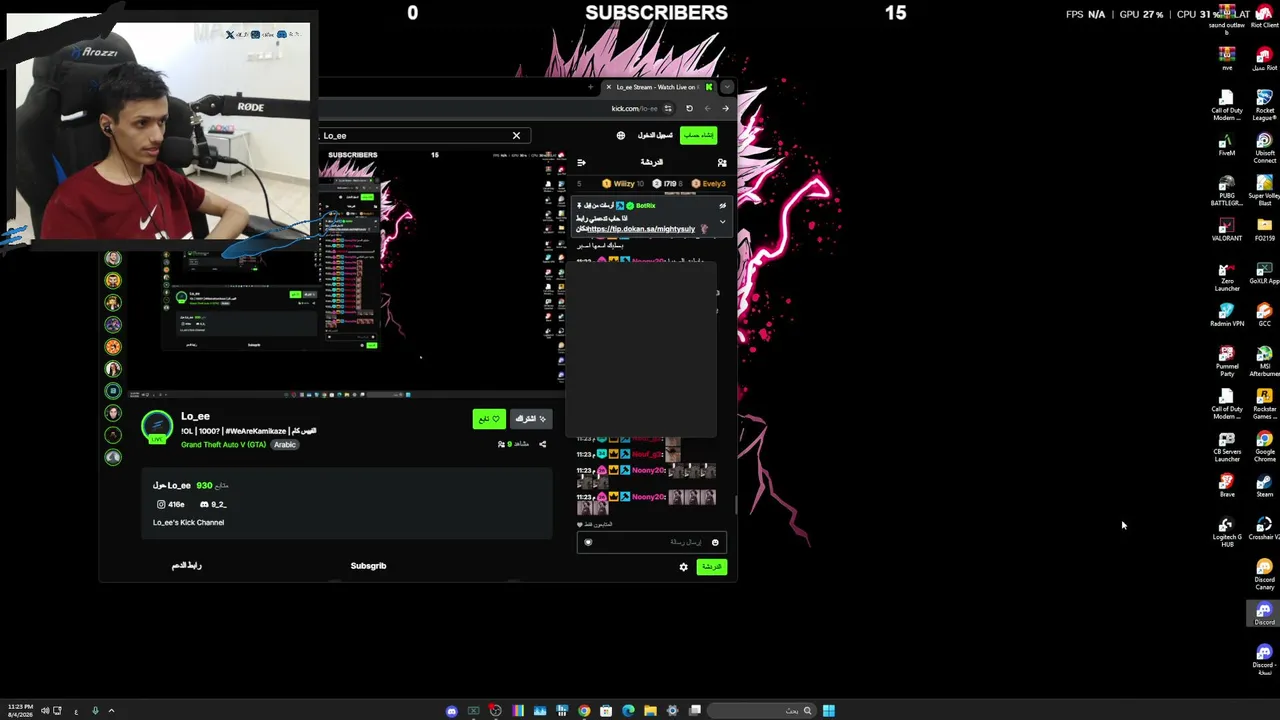1280x720 pixels.
Task: Open the Steam desktop shortcut
Action: 1264,486
